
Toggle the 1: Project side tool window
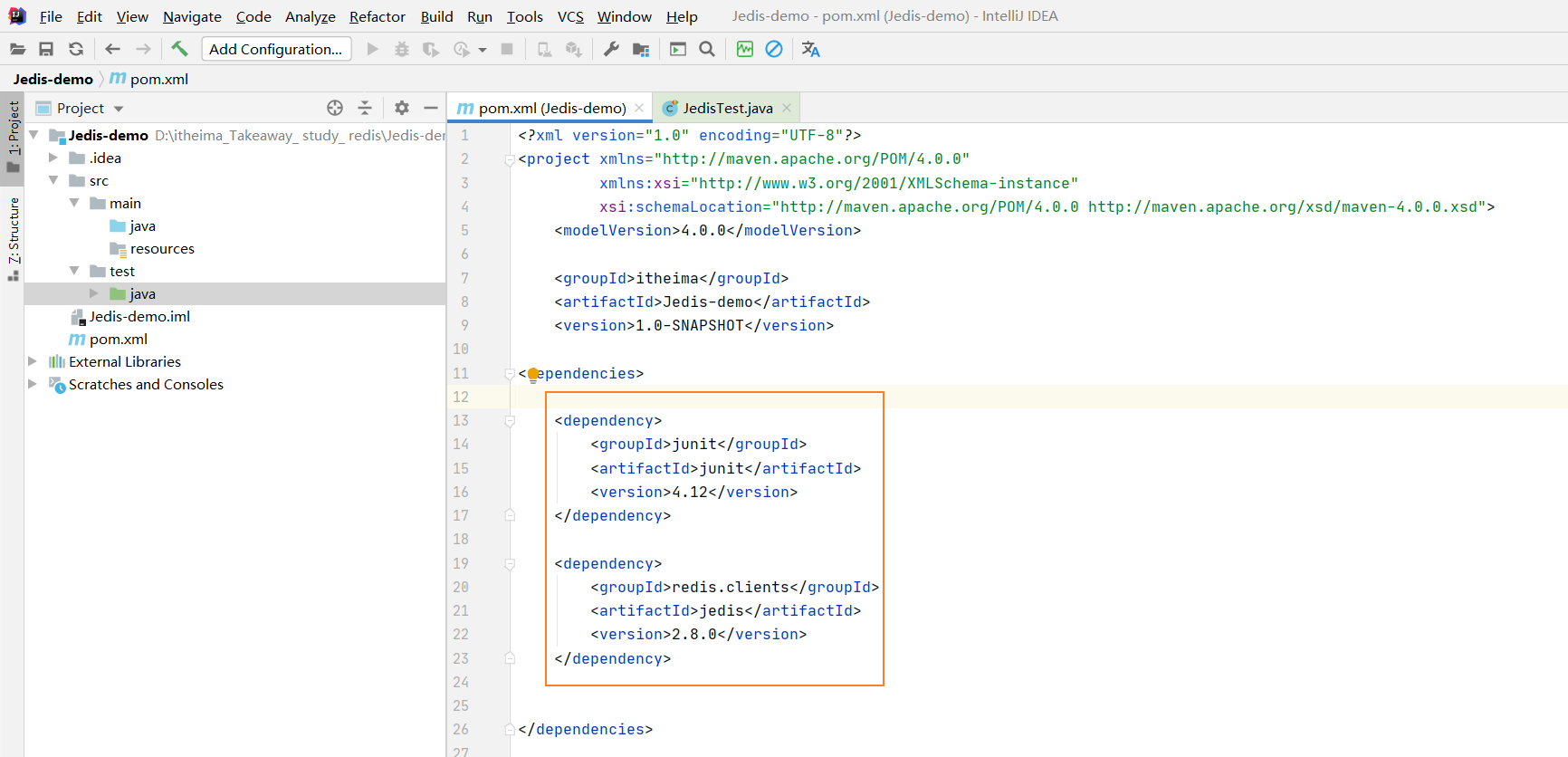point(13,138)
